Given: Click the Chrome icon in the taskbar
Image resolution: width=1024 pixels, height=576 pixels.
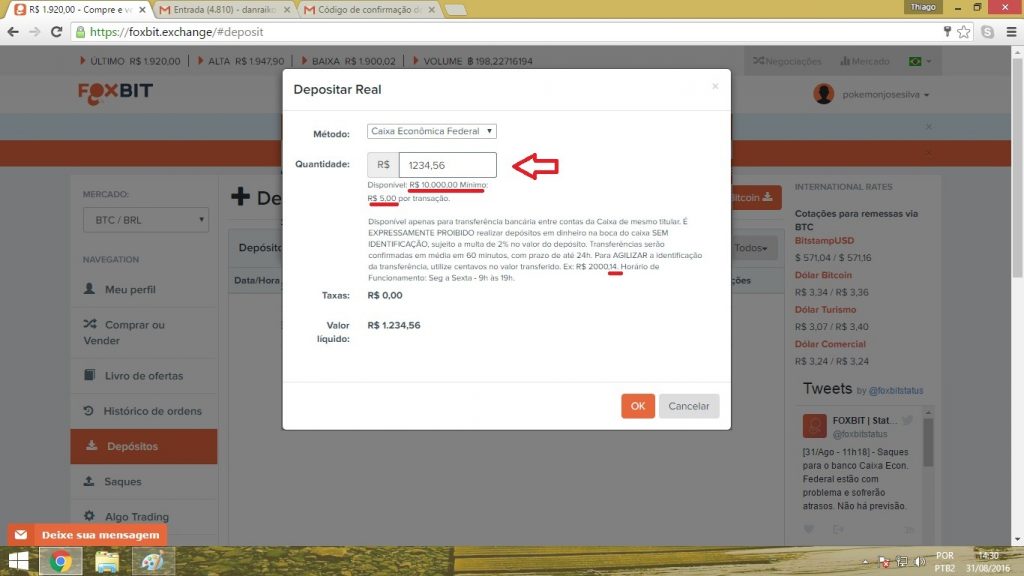Looking at the screenshot, I should coord(60,561).
